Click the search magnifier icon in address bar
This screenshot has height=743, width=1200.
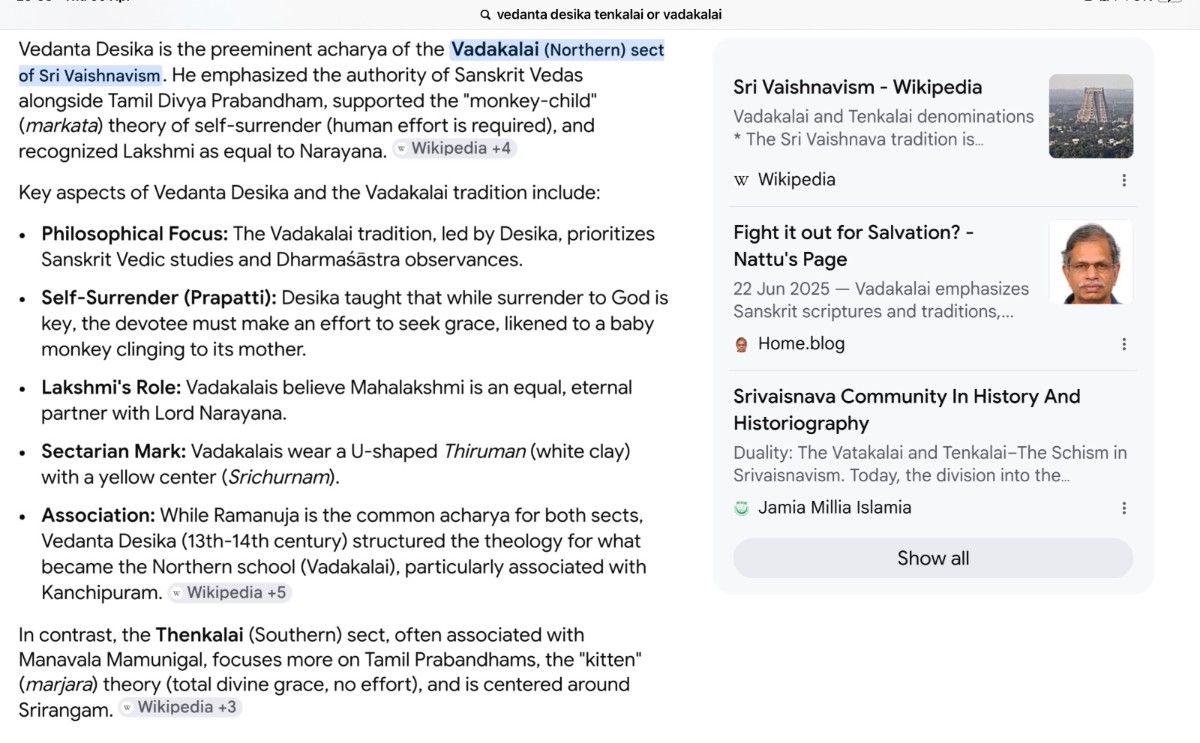click(485, 15)
